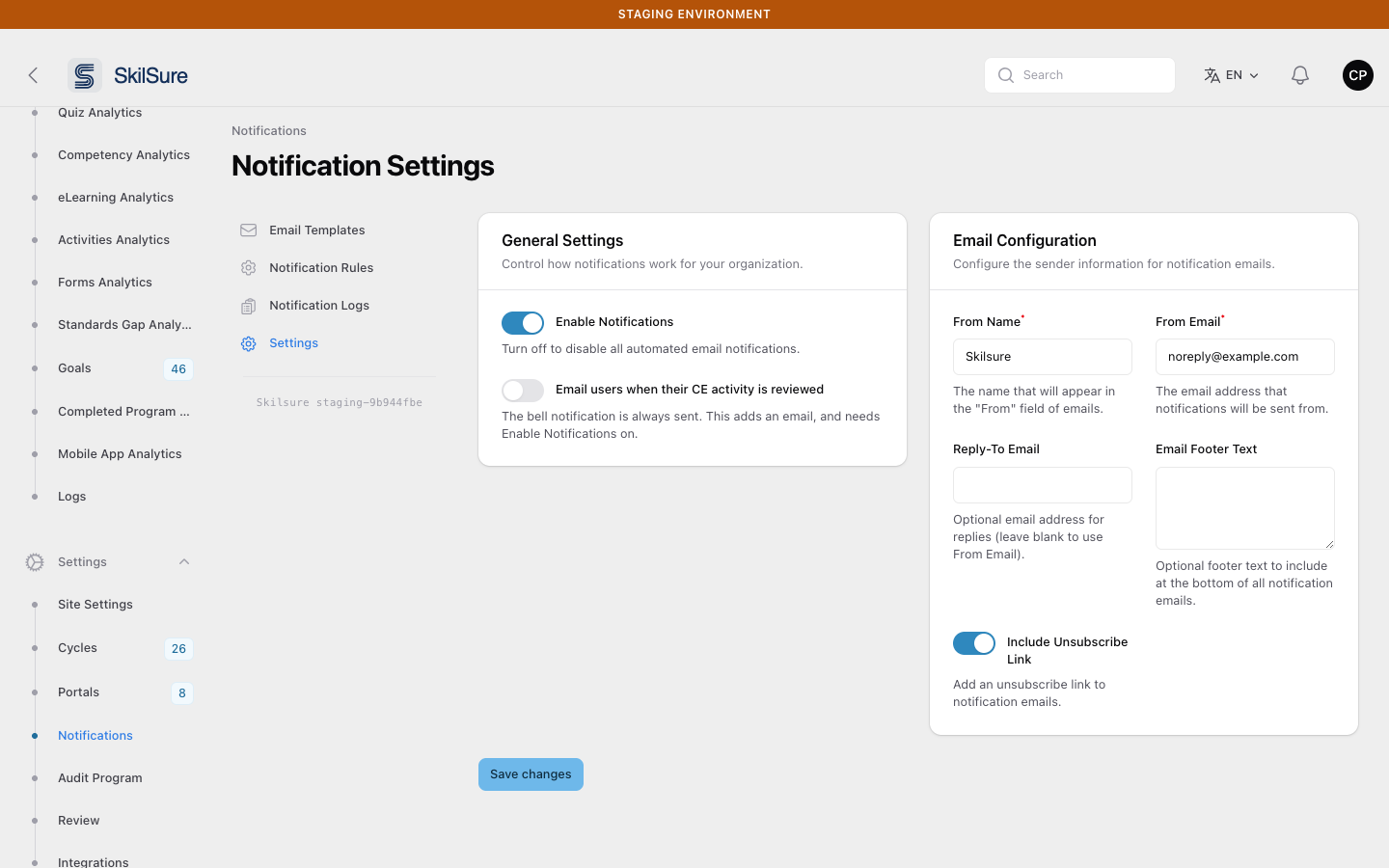Open the CP user avatar menu
Screen dimensions: 1389x868
[1358, 75]
